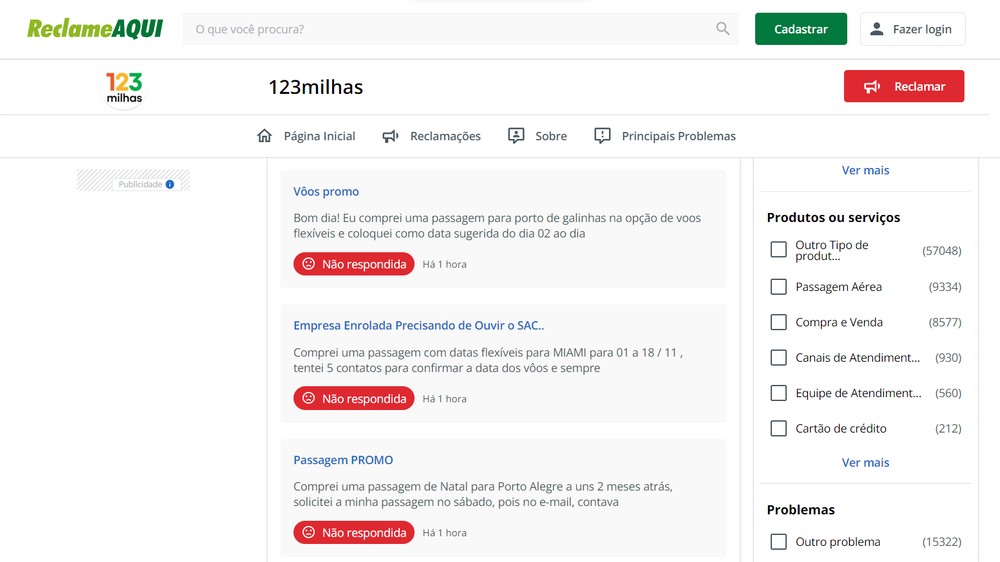Screen dimensions: 1000x562
Task: Click the sad face icon on Vôos promo status
Action: 309,264
